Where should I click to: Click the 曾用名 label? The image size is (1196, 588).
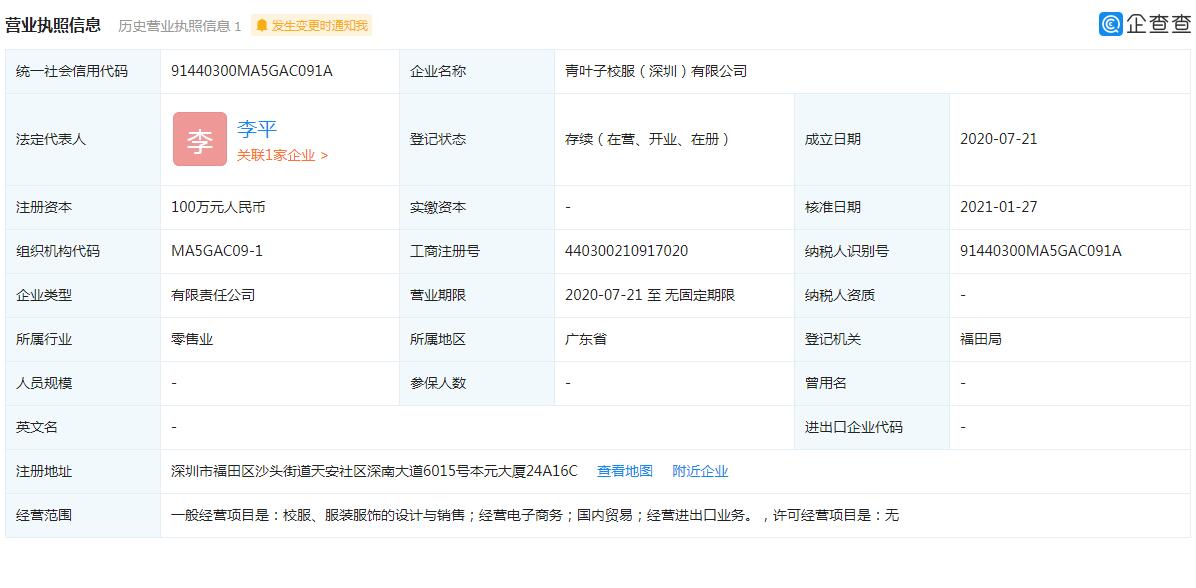pyautogui.click(x=825, y=384)
